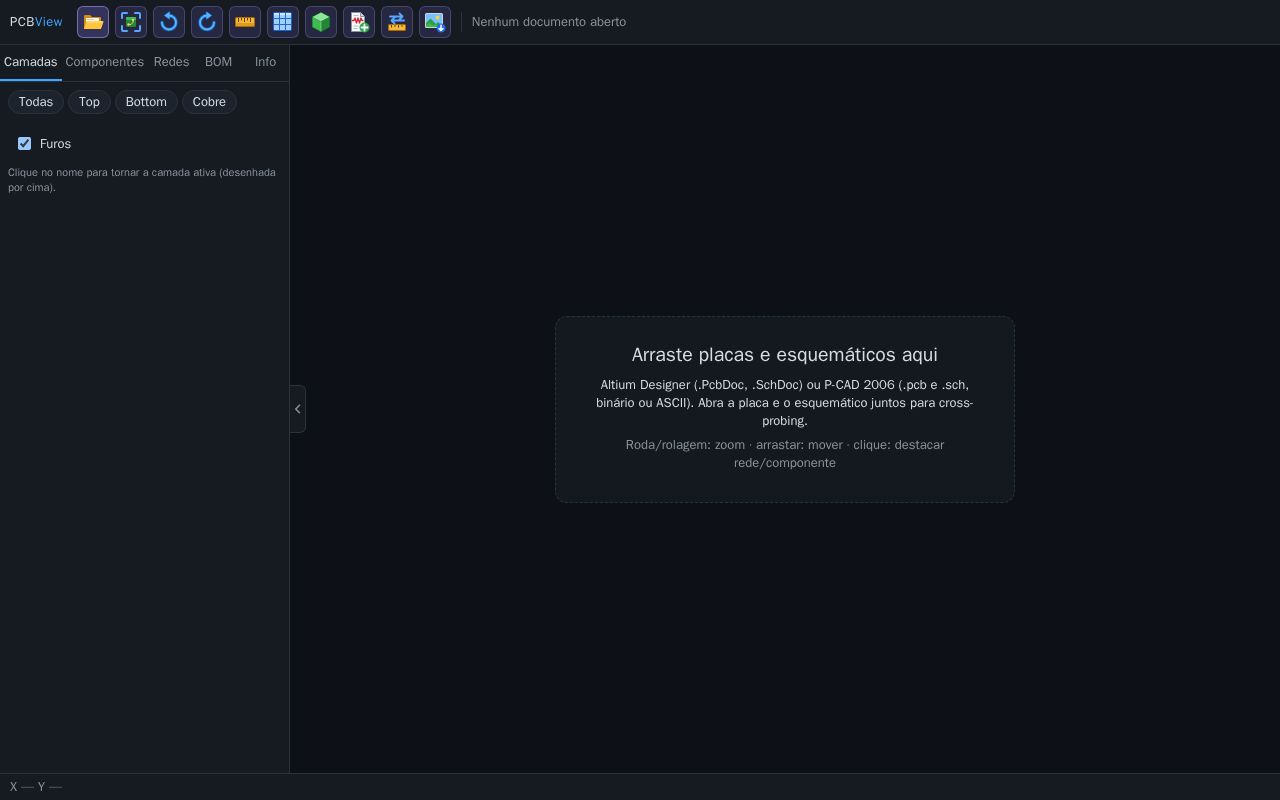Toggle the grid icon in toolbar
This screenshot has width=1280, height=800.
283,22
